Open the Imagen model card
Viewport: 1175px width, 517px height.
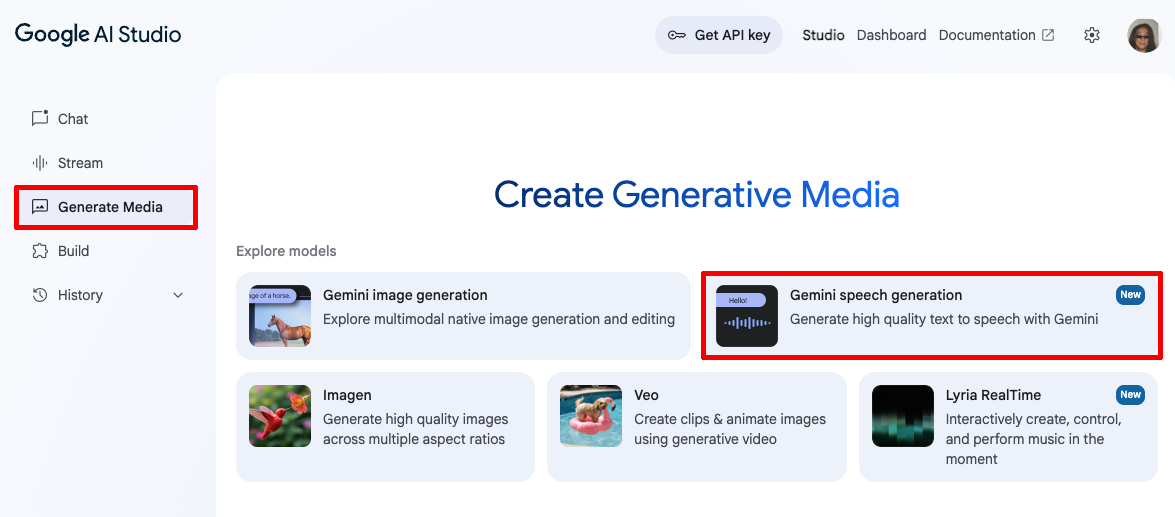385,427
